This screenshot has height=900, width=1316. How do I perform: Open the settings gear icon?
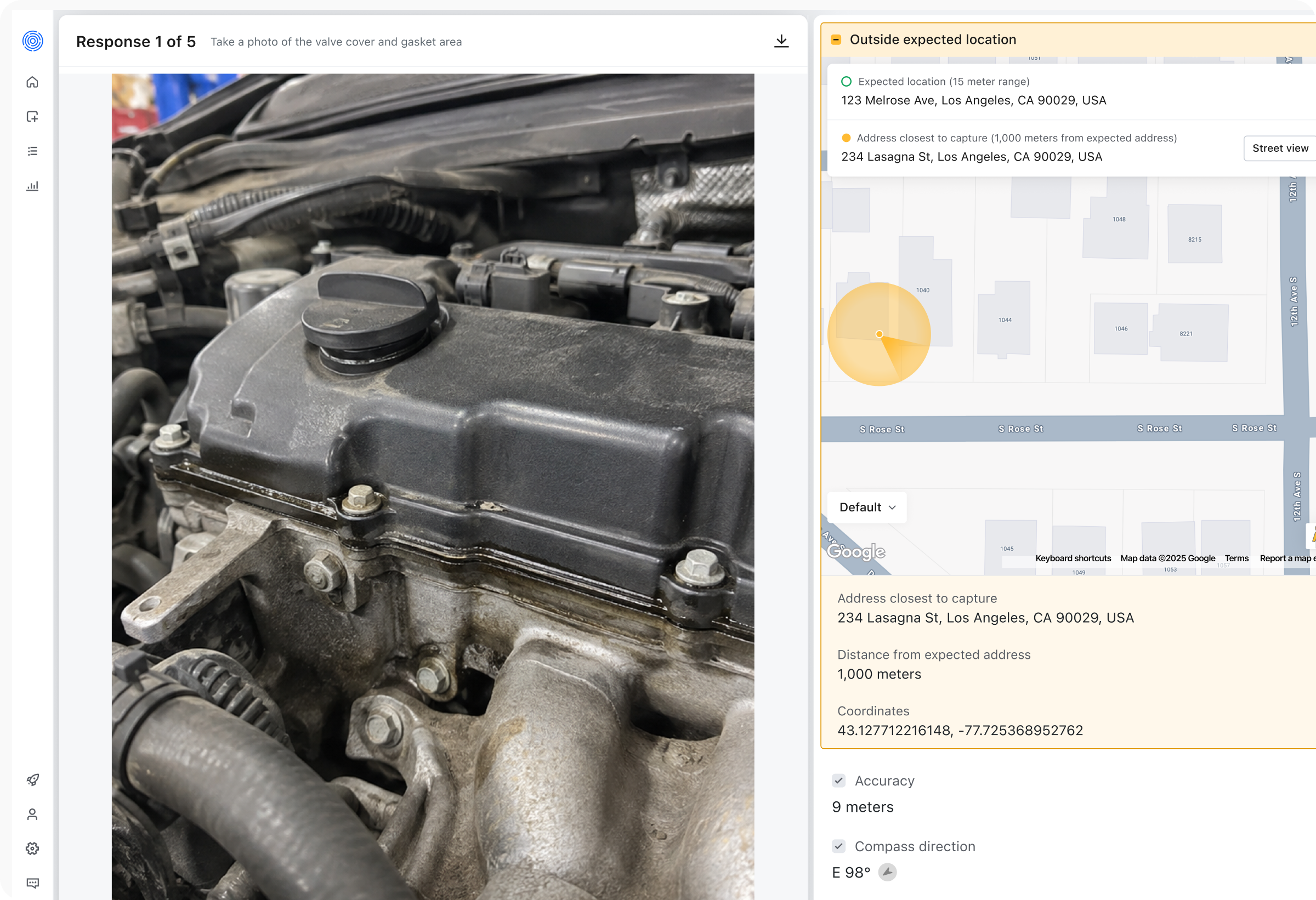tap(33, 848)
